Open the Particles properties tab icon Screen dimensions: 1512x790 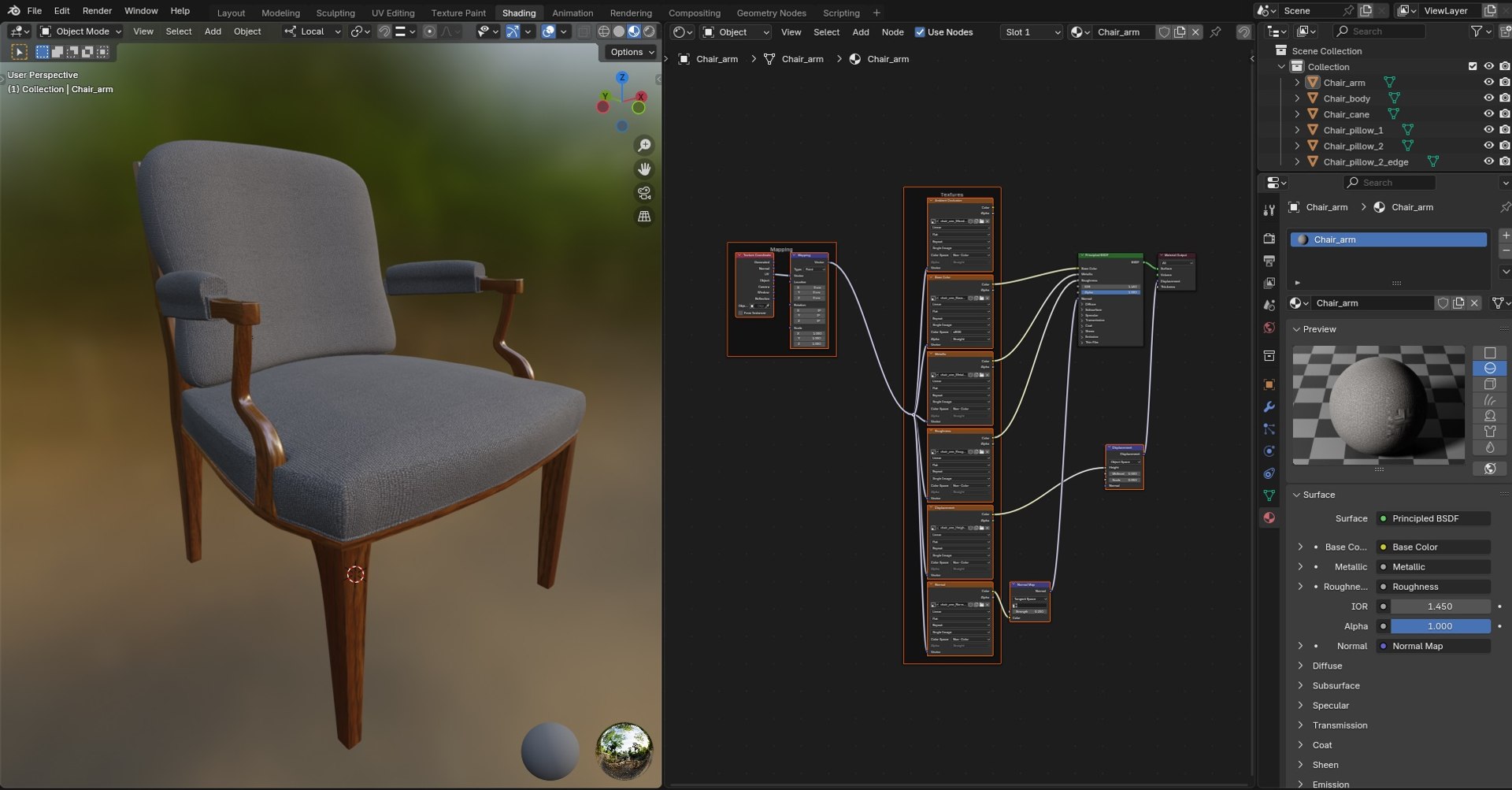[1269, 429]
